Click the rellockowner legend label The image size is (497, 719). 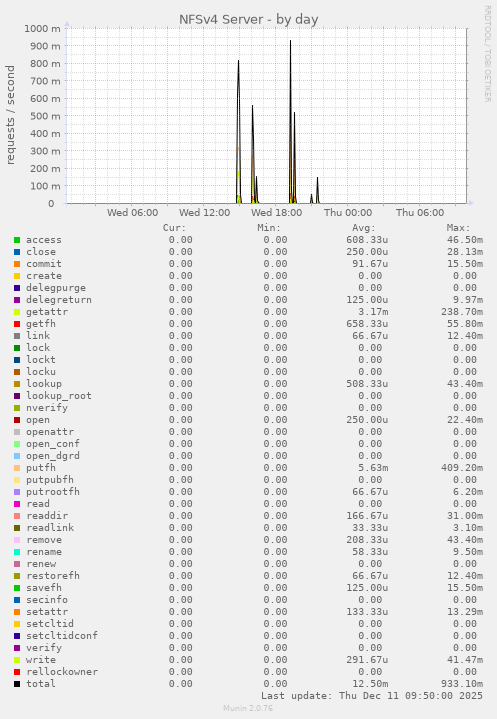[x=62, y=672]
